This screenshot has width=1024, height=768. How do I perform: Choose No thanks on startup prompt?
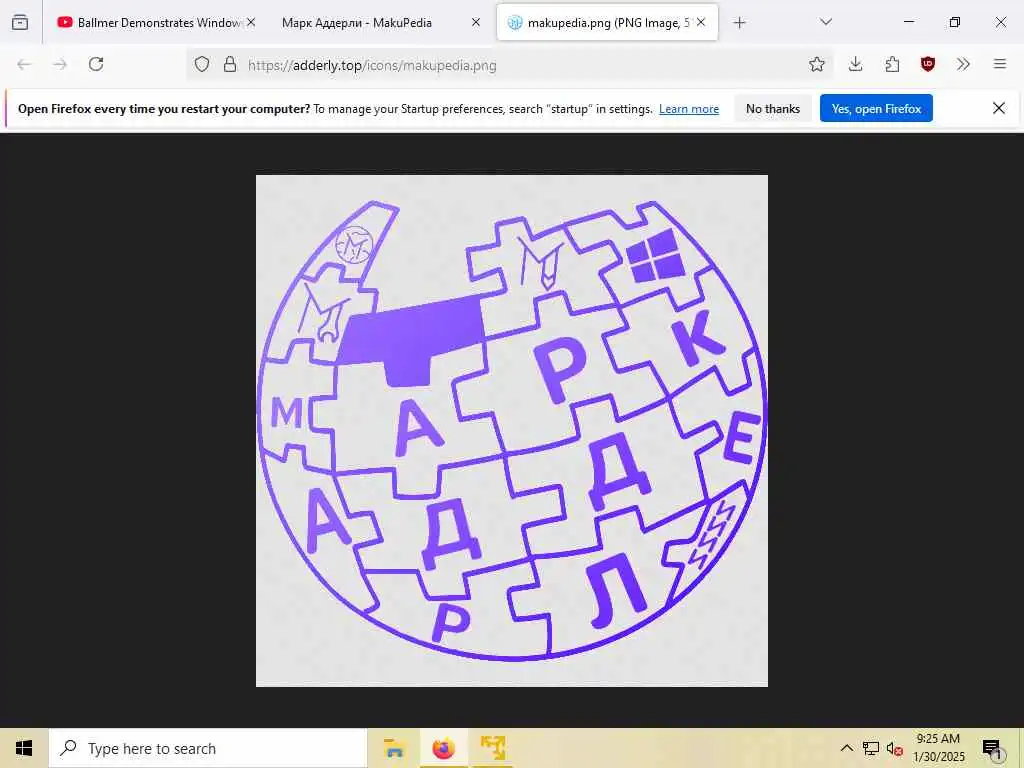point(773,108)
